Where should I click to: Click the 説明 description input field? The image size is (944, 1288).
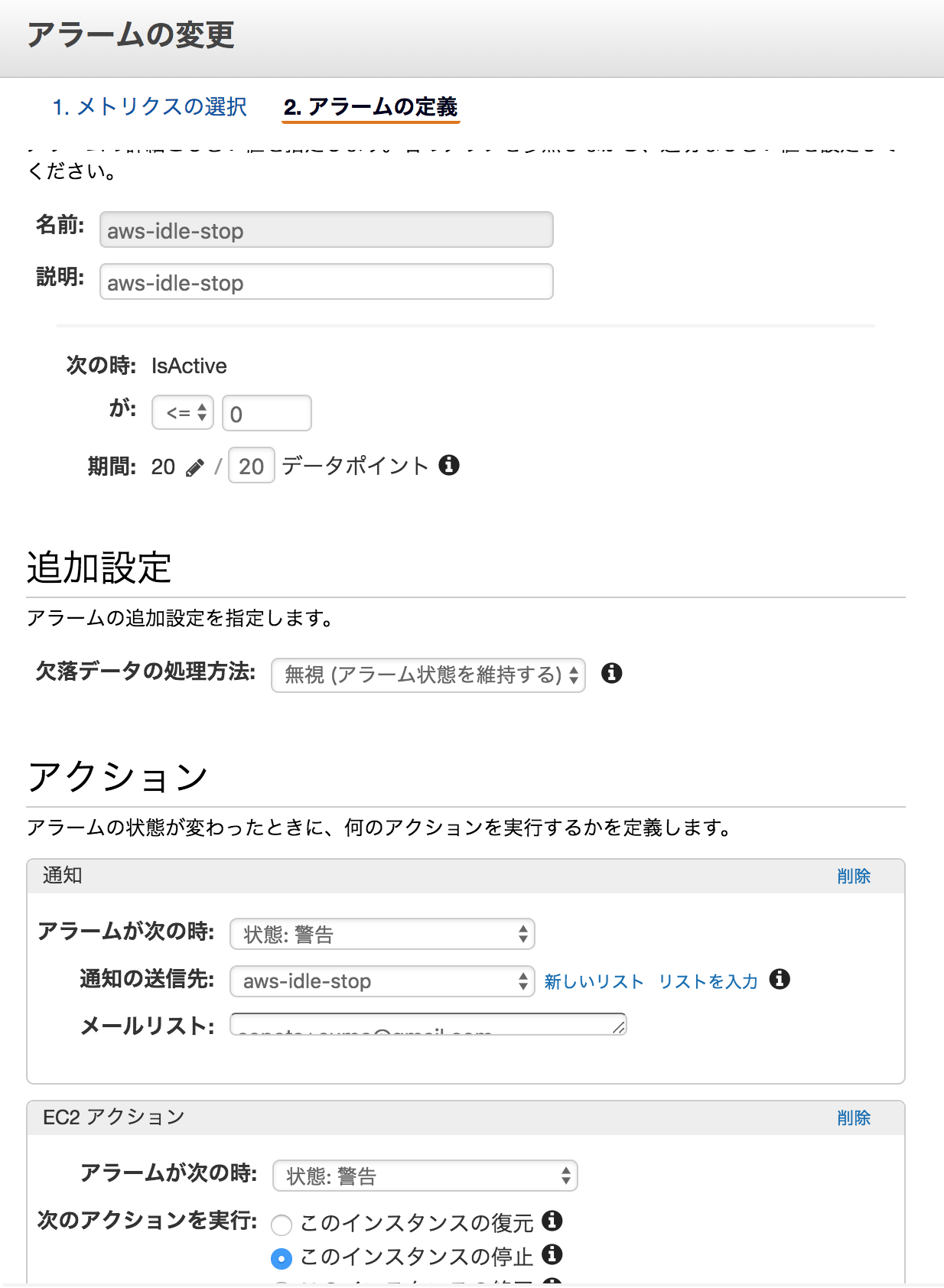(326, 282)
